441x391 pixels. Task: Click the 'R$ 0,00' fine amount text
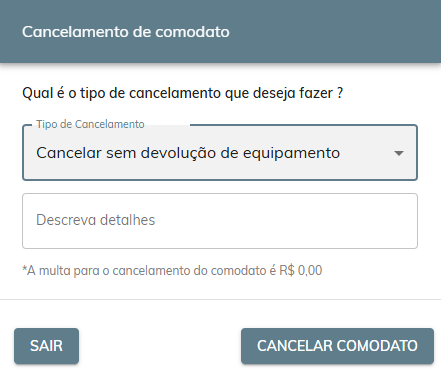[x=301, y=270]
